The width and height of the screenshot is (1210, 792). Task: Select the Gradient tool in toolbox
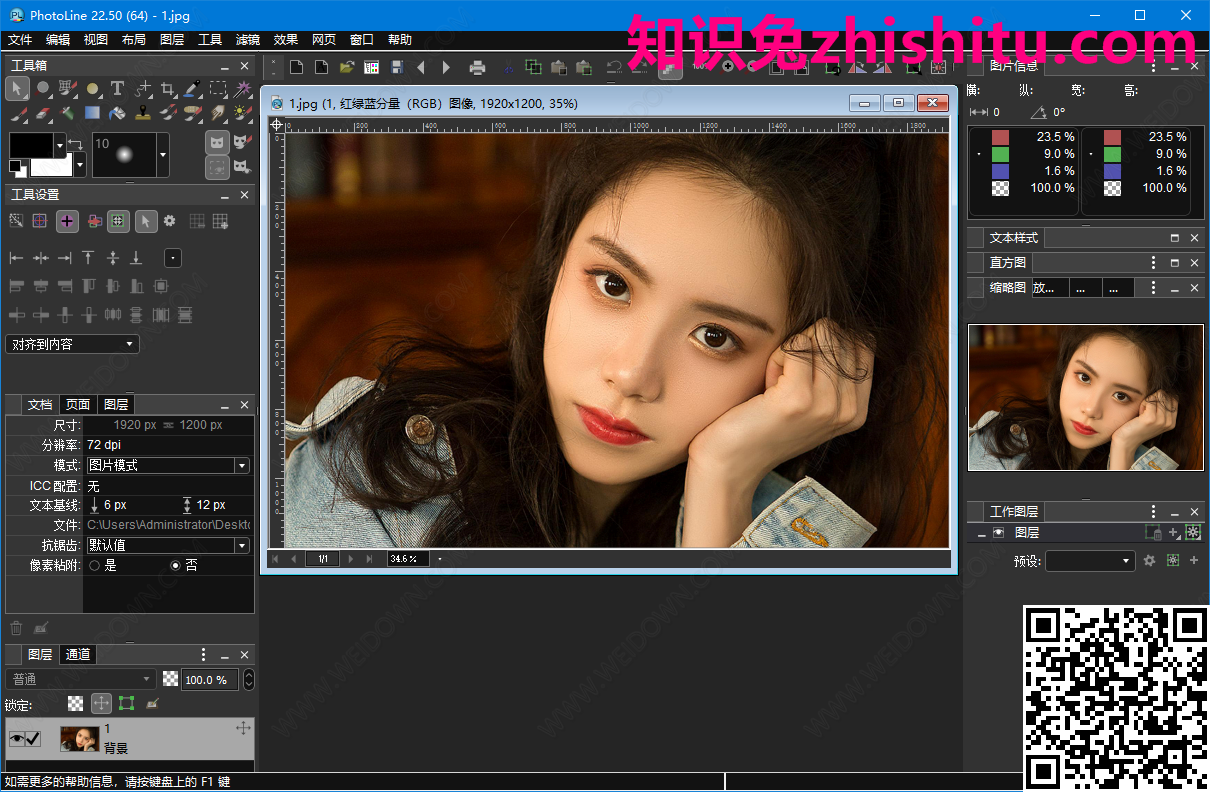[92, 112]
